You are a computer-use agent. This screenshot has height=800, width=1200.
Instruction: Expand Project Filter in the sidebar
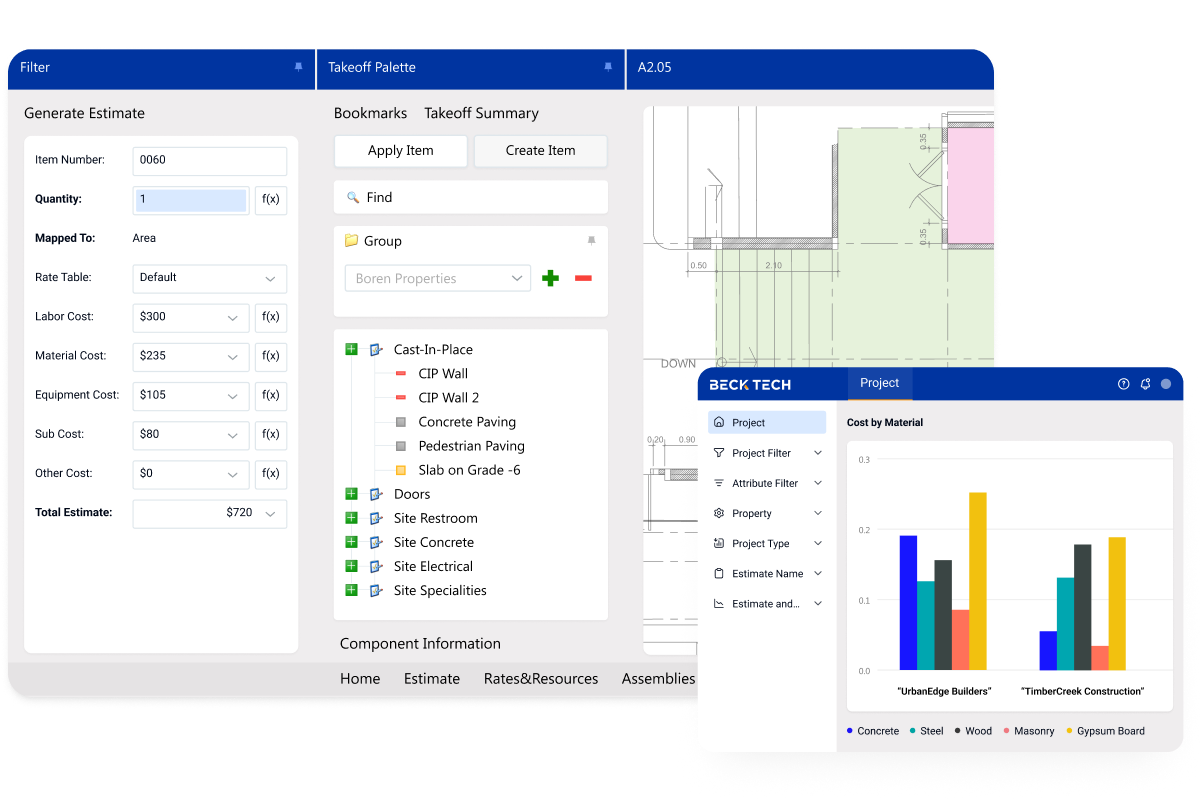818,453
